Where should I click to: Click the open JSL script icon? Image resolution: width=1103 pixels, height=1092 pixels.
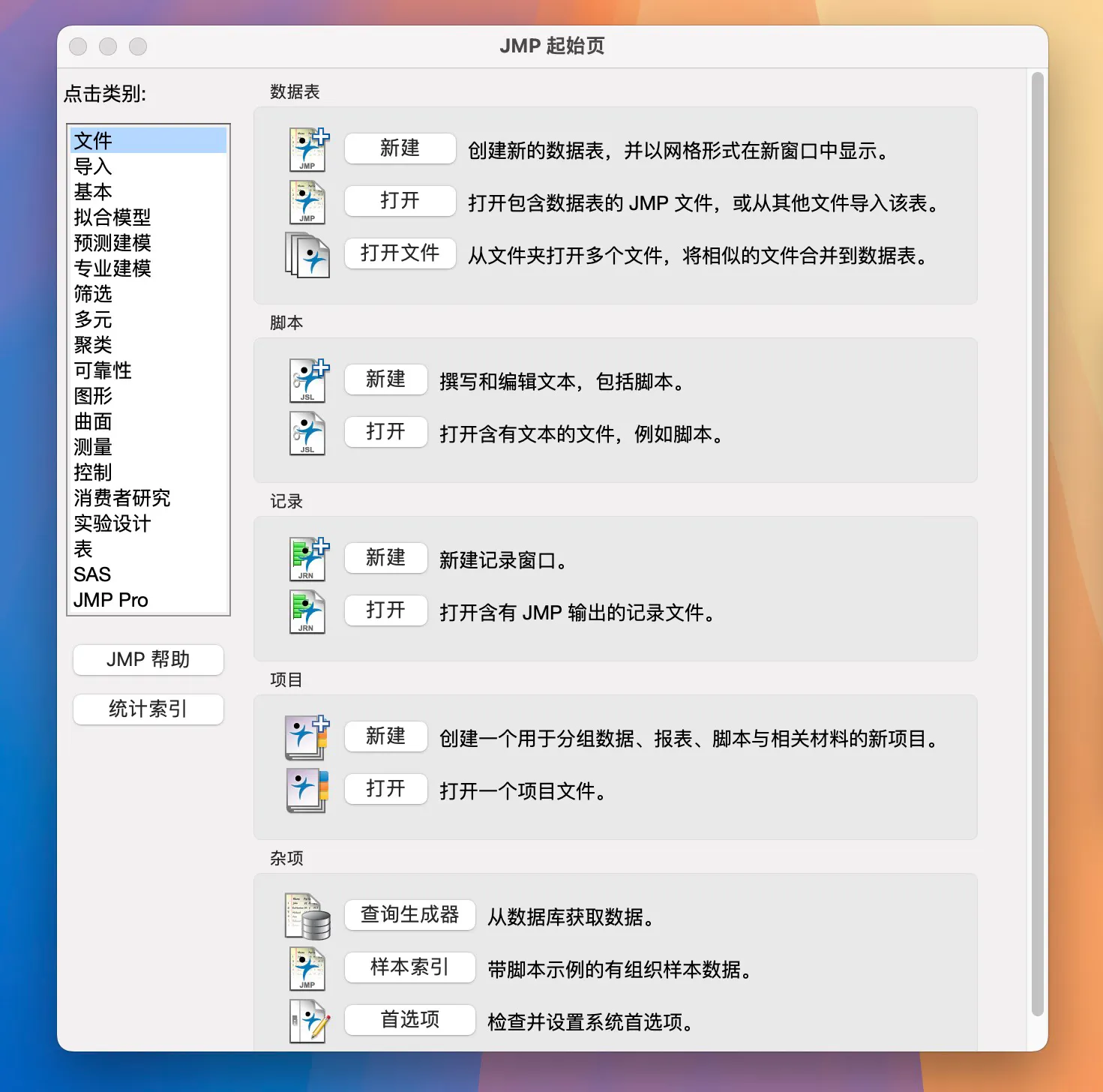point(307,433)
